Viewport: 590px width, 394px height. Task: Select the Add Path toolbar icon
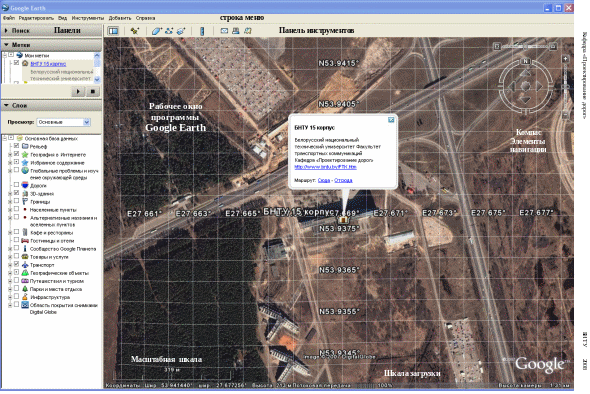169,31
